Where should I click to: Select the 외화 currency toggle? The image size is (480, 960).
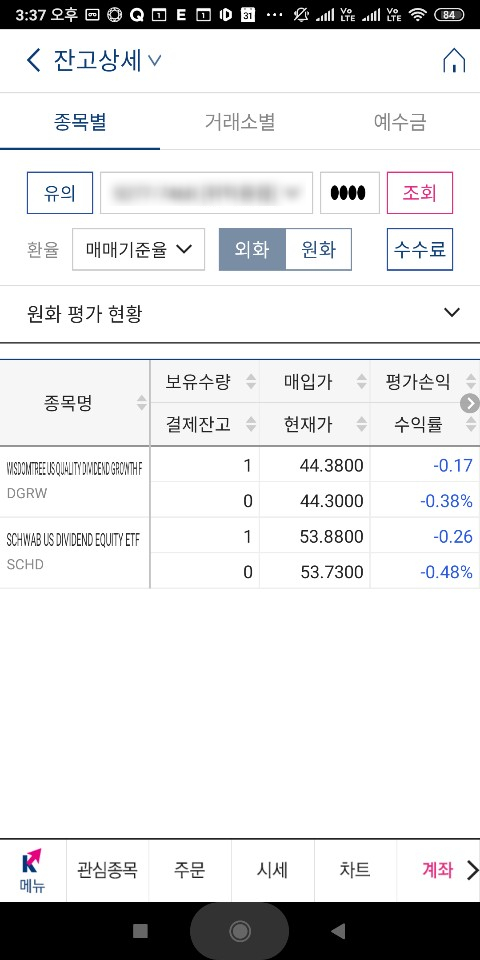click(252, 249)
